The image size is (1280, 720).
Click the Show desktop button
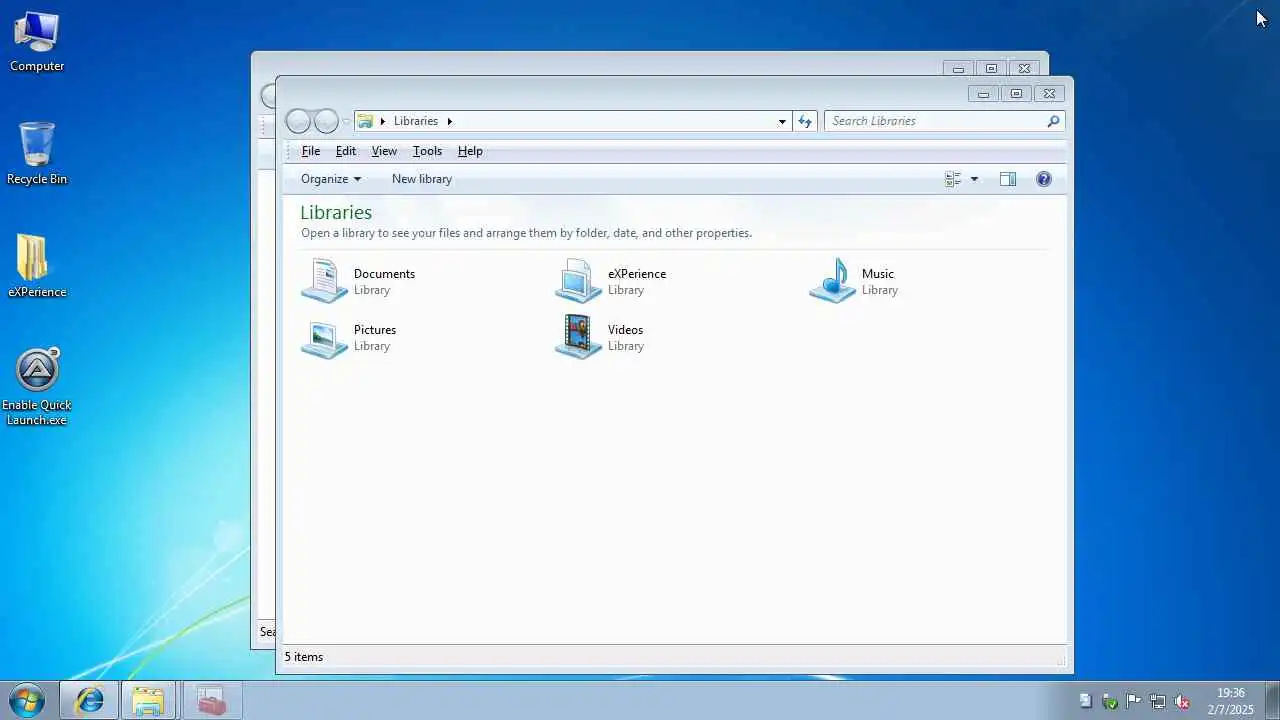tap(1272, 700)
